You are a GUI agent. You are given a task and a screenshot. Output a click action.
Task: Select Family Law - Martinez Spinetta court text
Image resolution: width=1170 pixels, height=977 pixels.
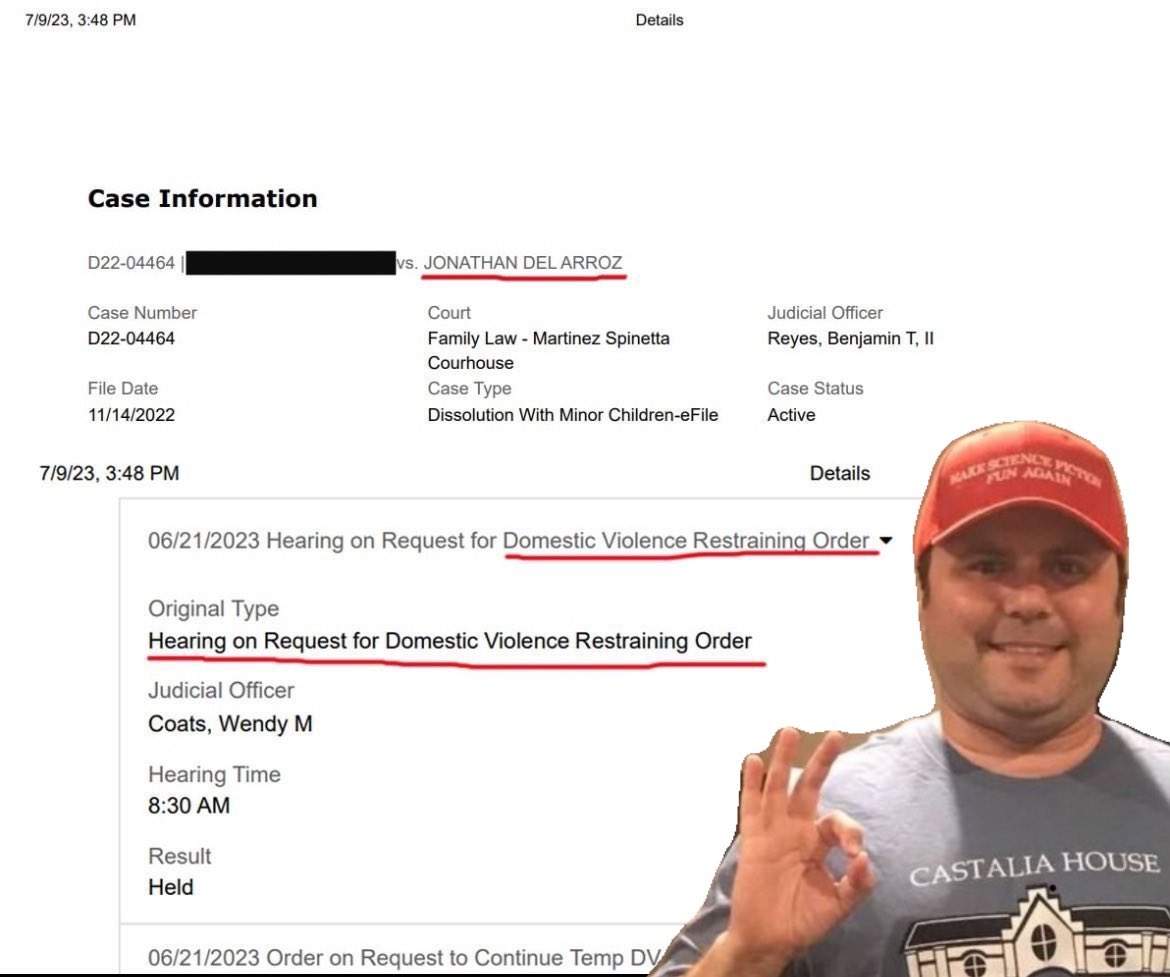(548, 338)
